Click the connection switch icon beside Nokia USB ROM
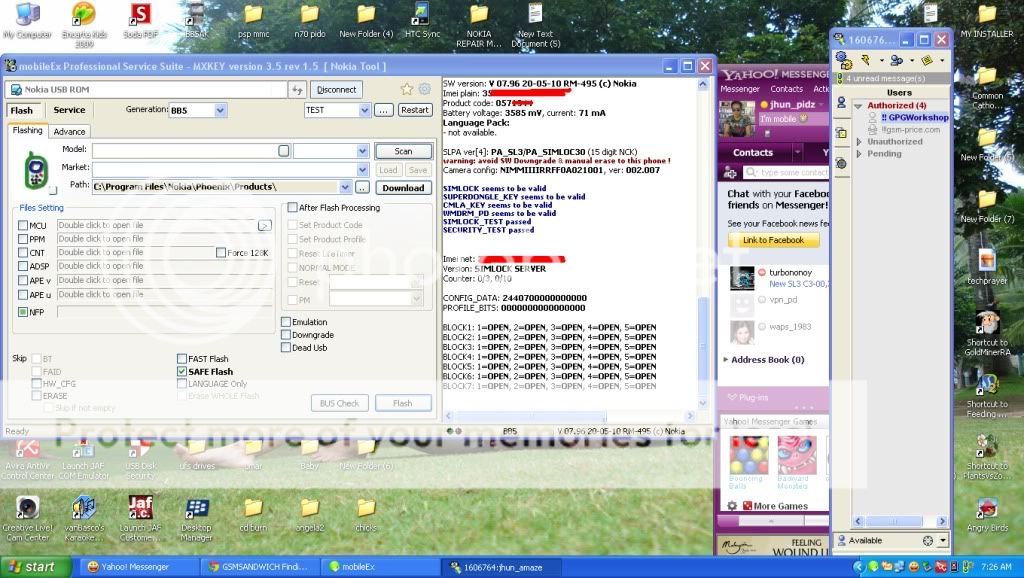This screenshot has width=1024, height=578. [298, 89]
